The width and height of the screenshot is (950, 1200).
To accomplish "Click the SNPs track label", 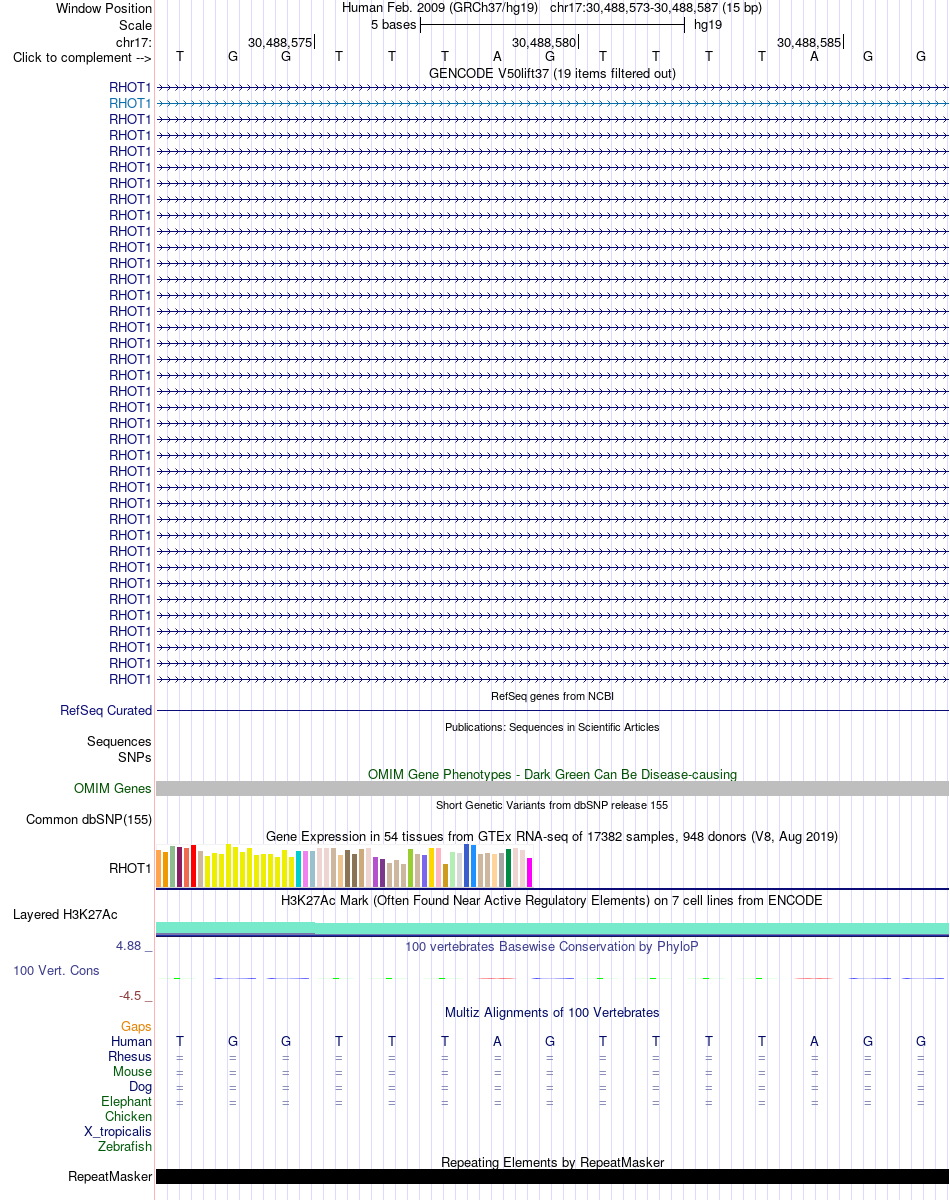I will tap(135, 757).
